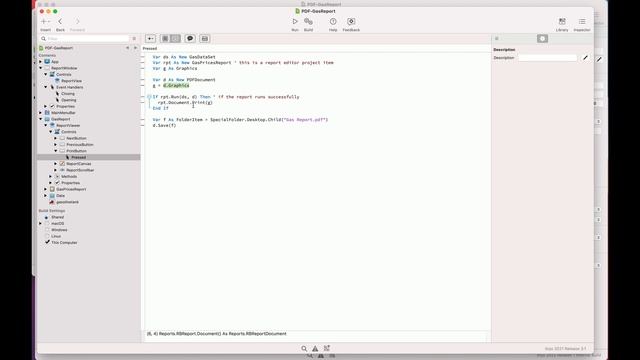This screenshot has width=640, height=360.
Task: Switch to the second highlighted Inspector tab icon
Action: tap(542, 38)
